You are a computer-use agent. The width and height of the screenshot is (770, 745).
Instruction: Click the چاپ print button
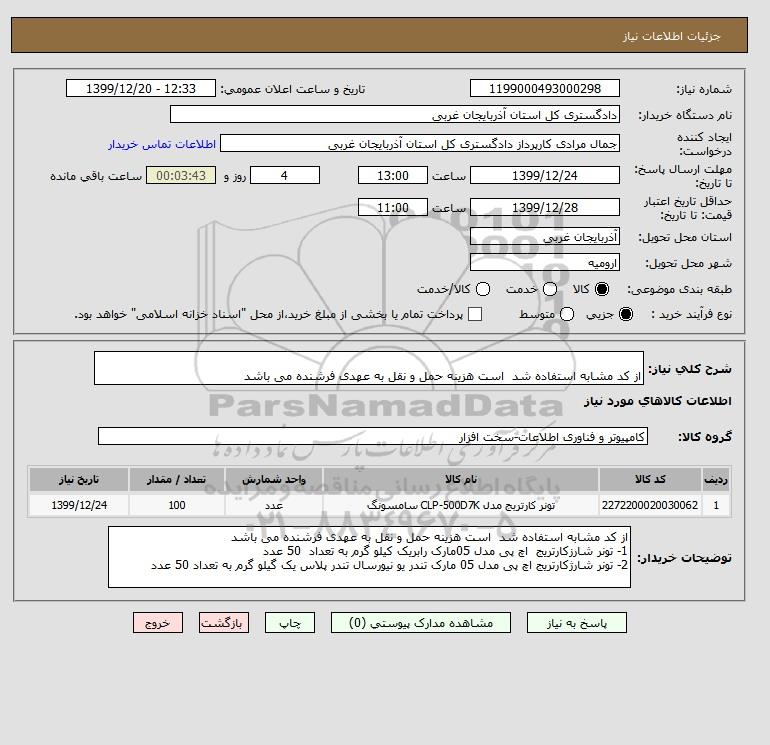point(290,623)
